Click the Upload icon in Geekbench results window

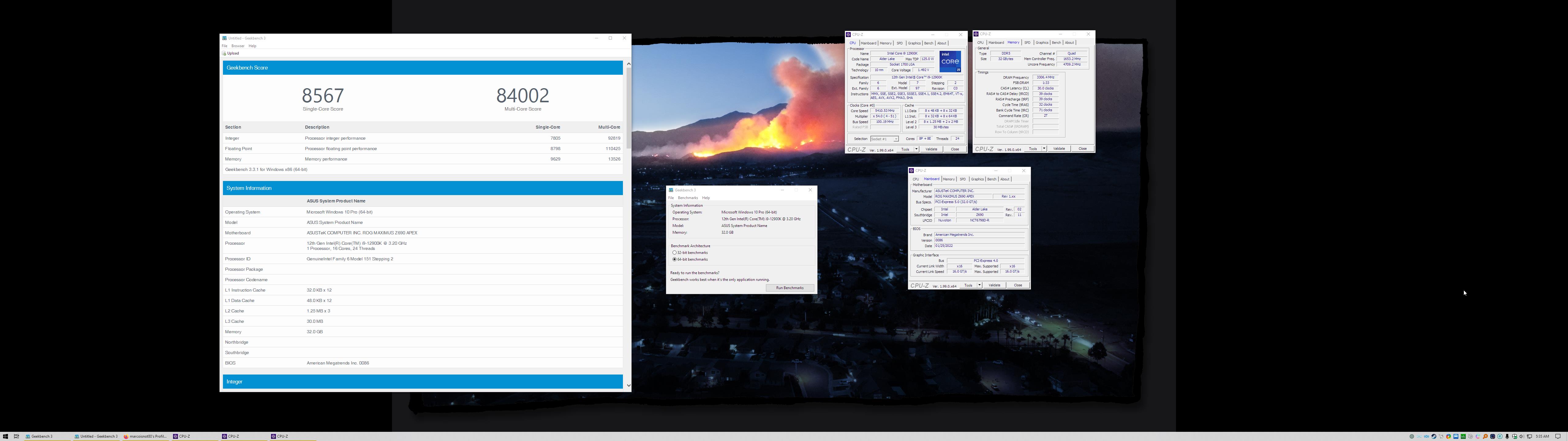224,54
